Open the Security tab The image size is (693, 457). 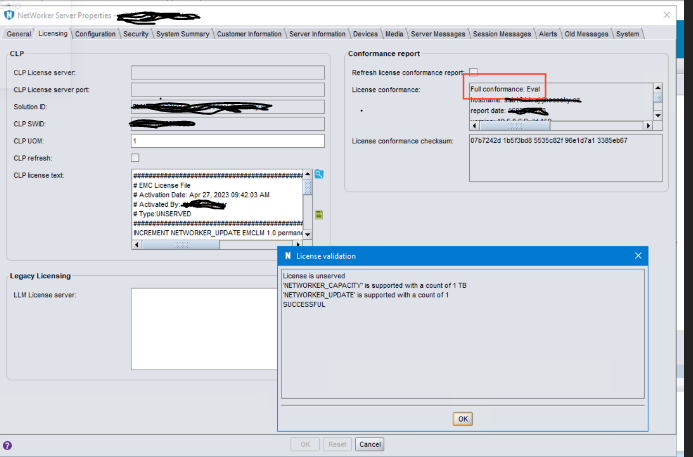136,34
